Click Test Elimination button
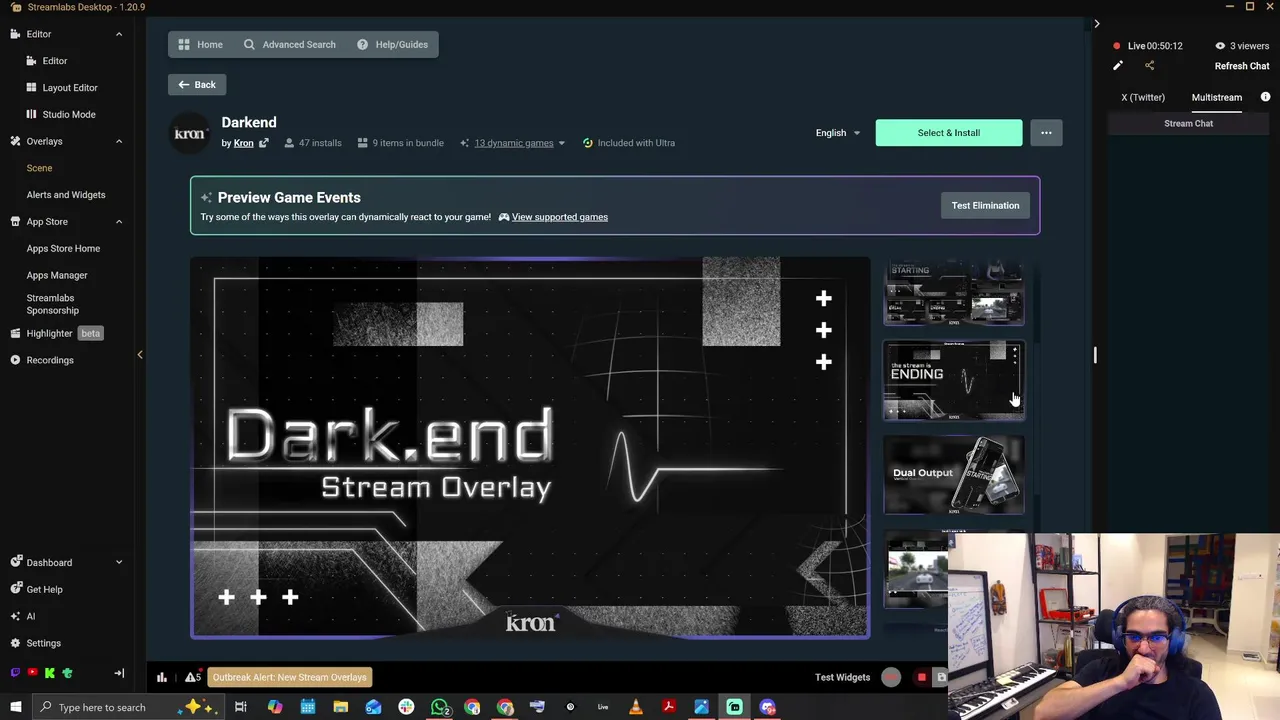Image resolution: width=1280 pixels, height=720 pixels. point(985,205)
